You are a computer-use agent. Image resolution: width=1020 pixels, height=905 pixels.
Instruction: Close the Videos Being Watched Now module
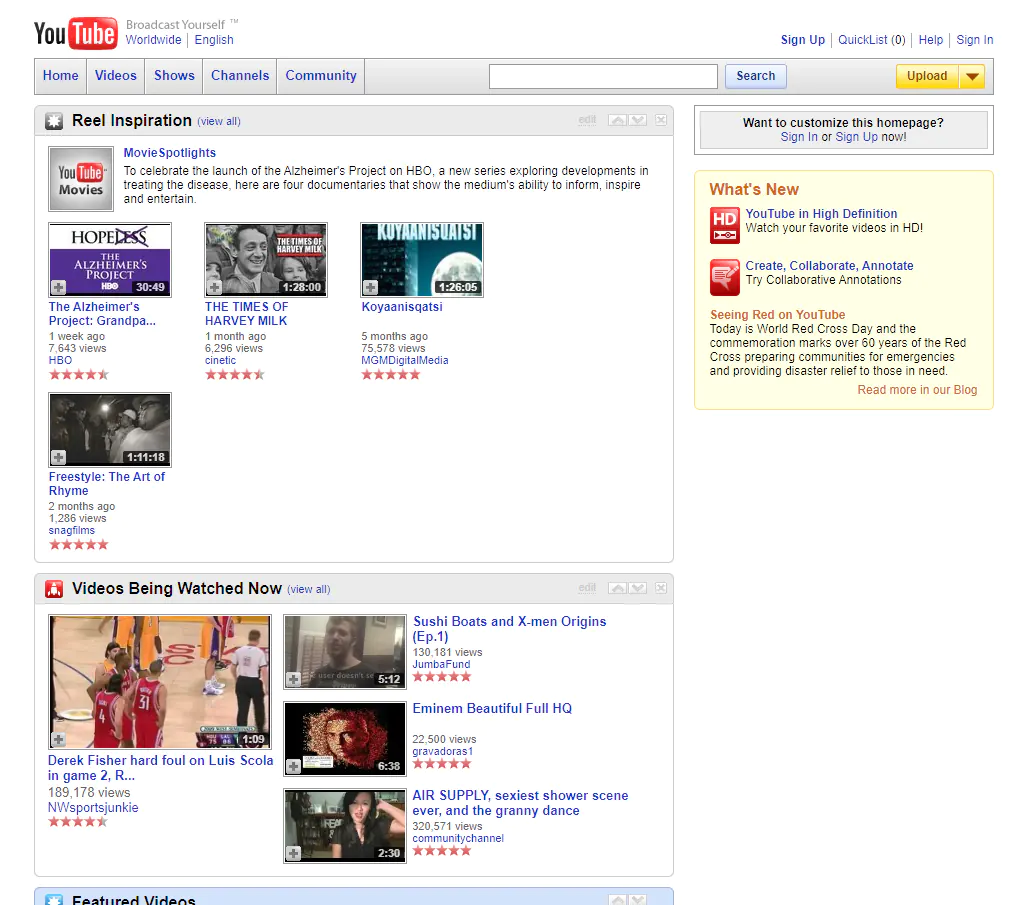[661, 588]
